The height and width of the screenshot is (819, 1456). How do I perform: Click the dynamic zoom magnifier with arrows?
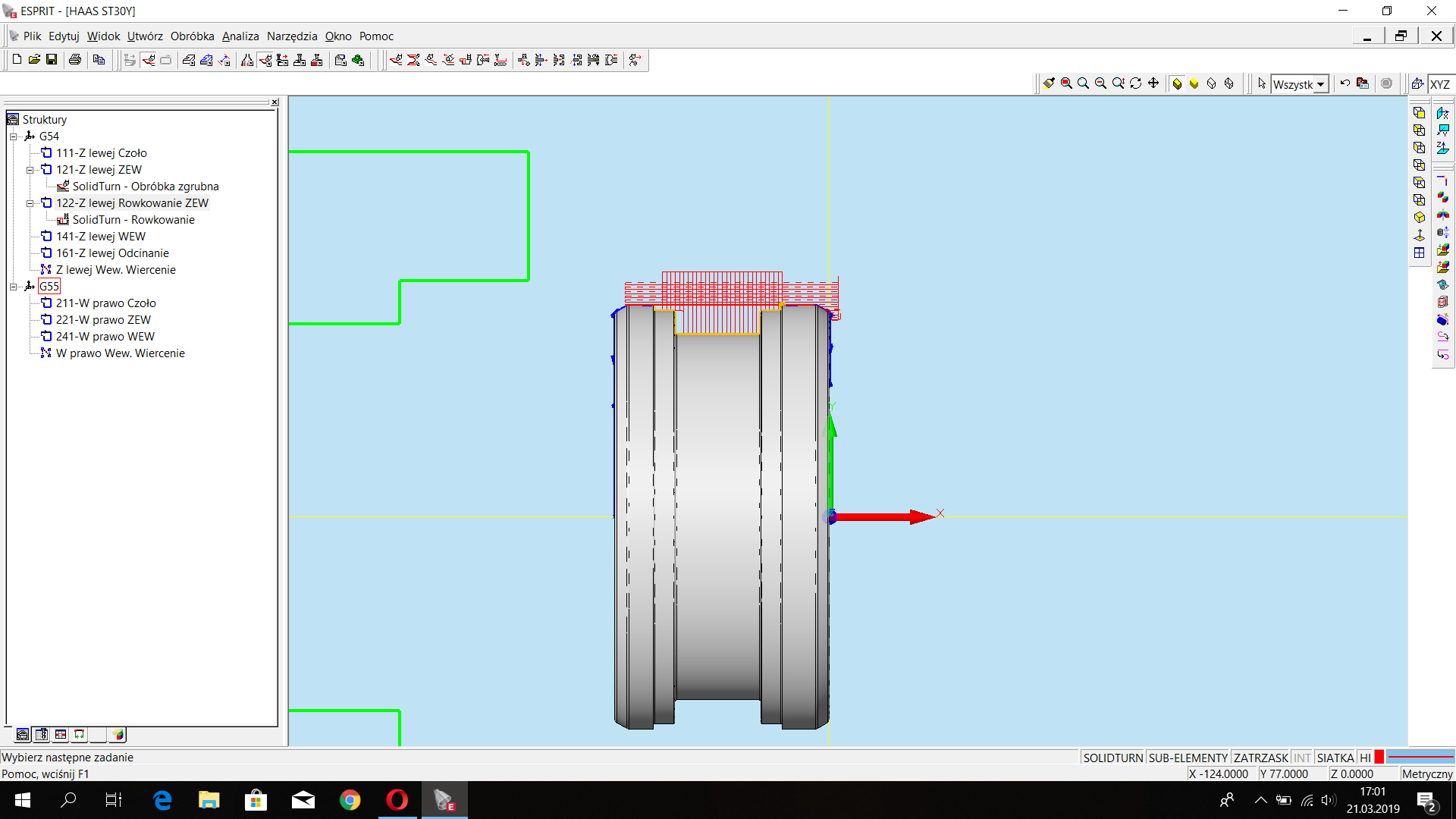click(1118, 83)
